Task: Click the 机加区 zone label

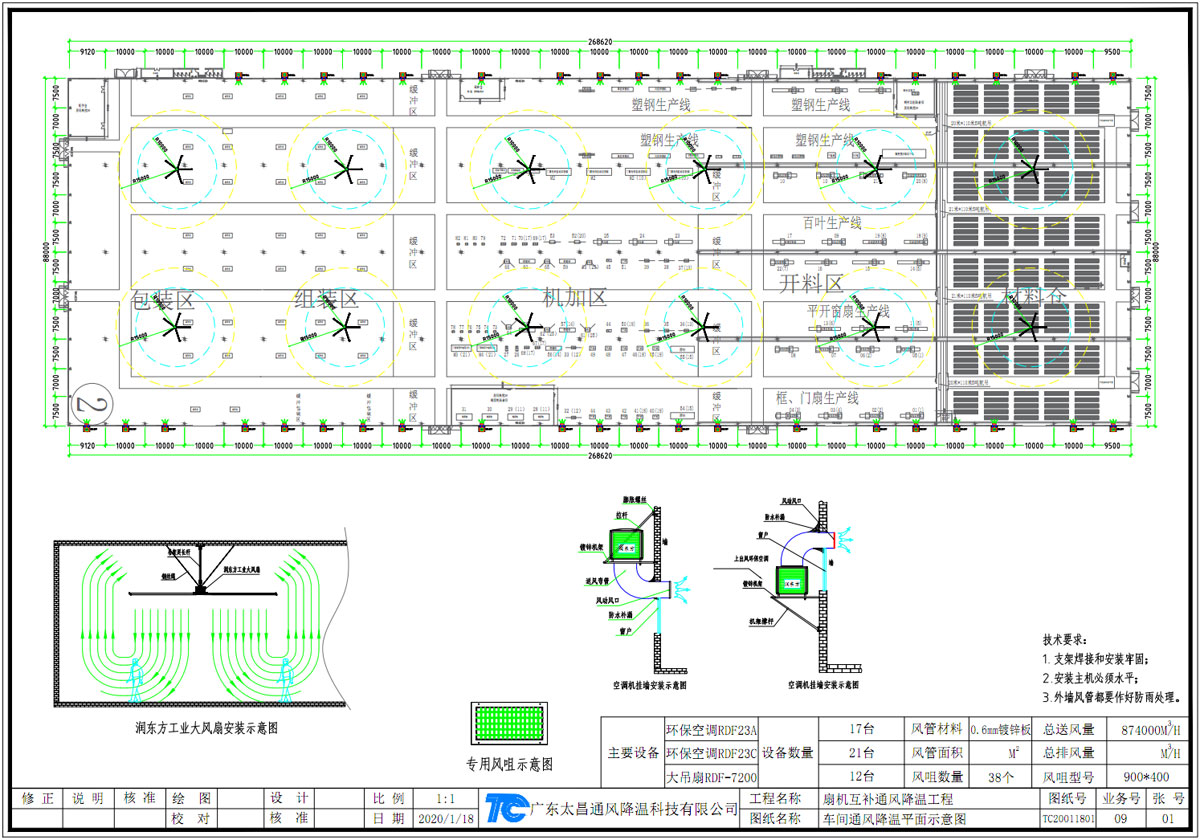Action: (574, 297)
